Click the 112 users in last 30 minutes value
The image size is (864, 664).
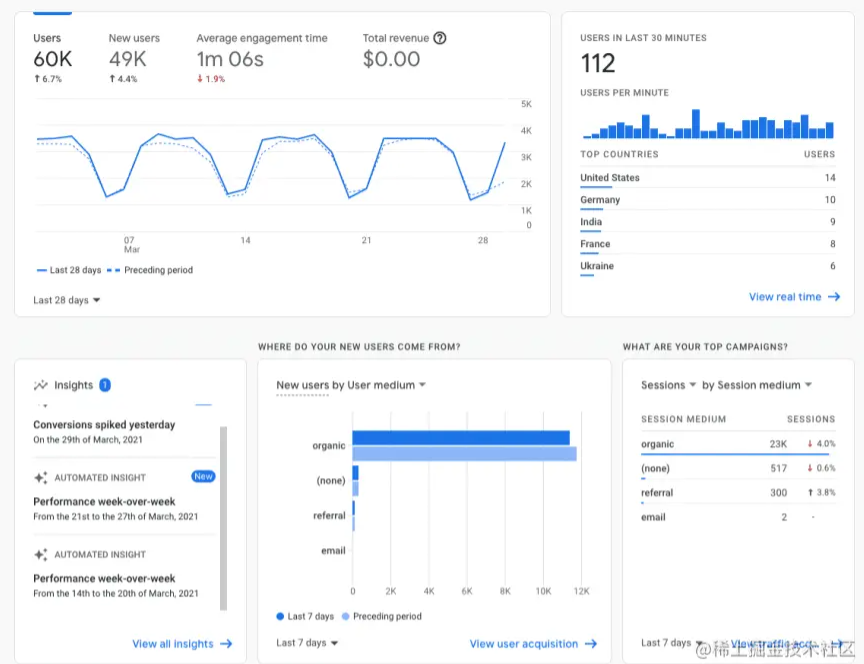pos(598,63)
